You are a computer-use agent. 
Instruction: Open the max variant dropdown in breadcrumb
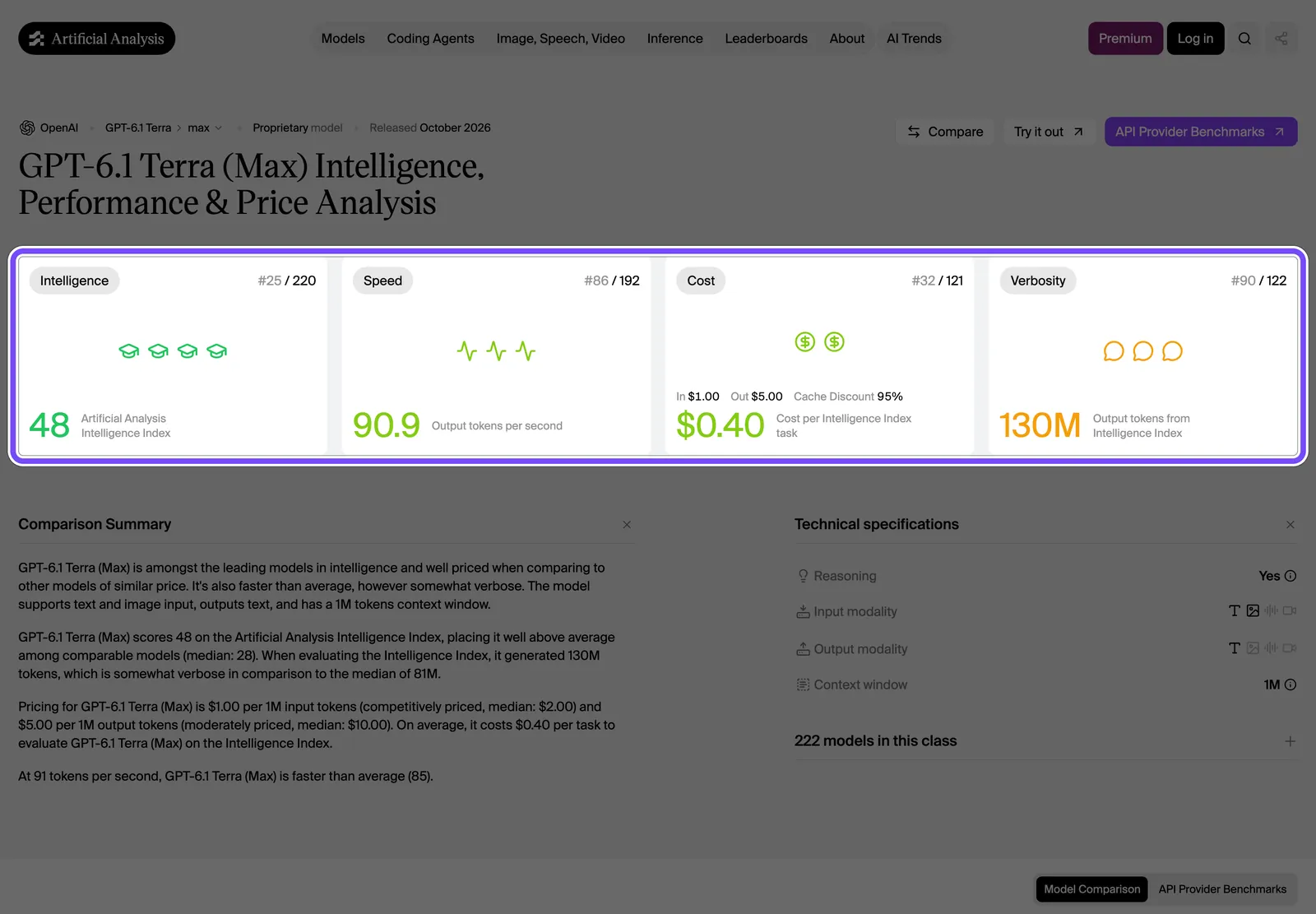[x=205, y=128]
